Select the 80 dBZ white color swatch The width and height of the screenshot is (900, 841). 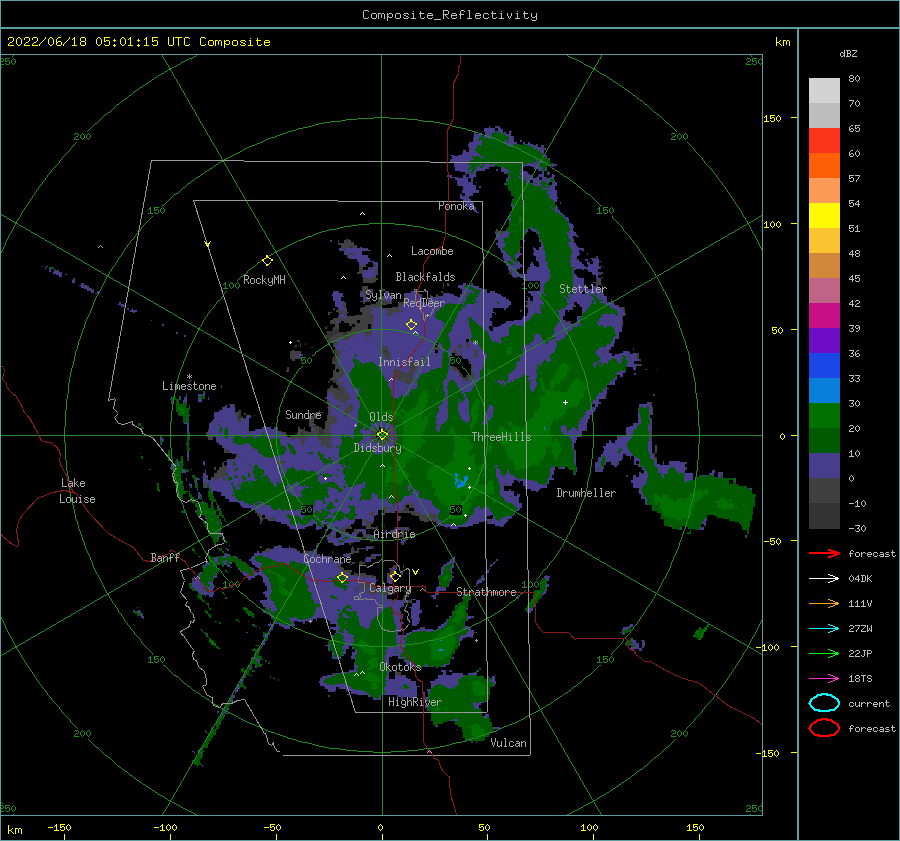click(824, 90)
